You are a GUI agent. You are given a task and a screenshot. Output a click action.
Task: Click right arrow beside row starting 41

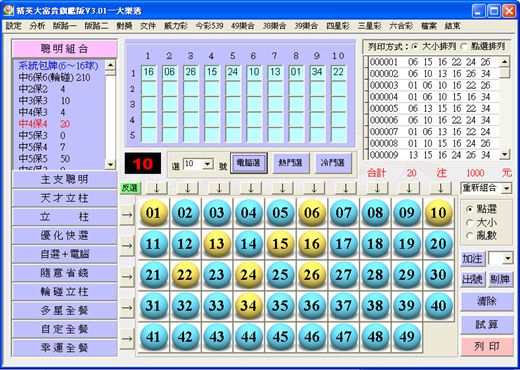tap(127, 339)
